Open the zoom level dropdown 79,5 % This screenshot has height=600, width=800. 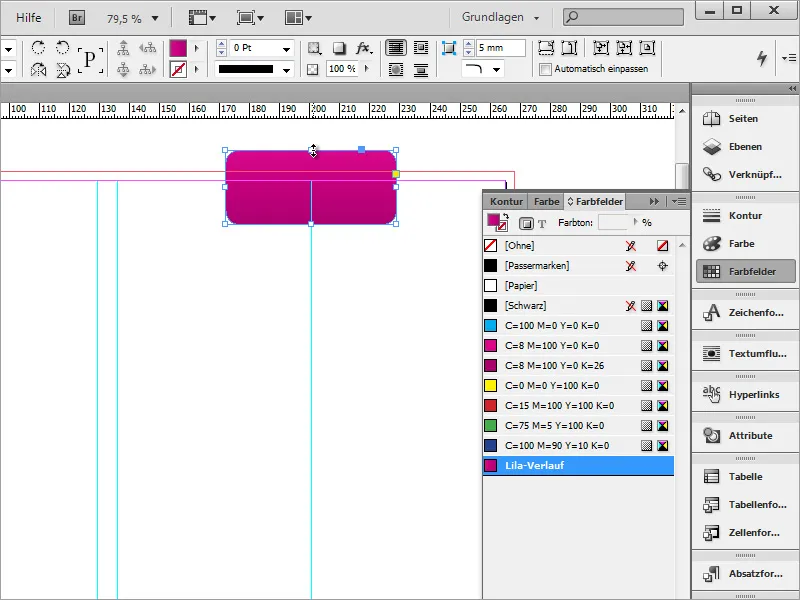(x=155, y=19)
